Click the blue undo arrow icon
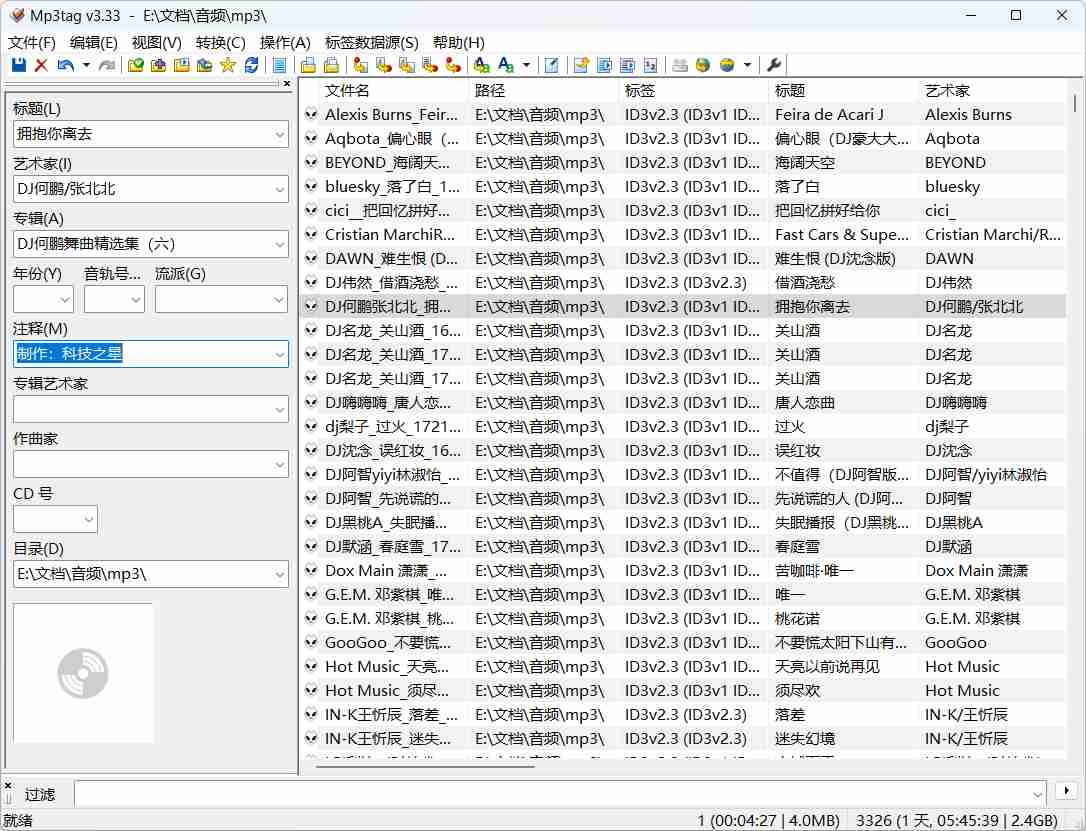The height and width of the screenshot is (831, 1086). 65,65
